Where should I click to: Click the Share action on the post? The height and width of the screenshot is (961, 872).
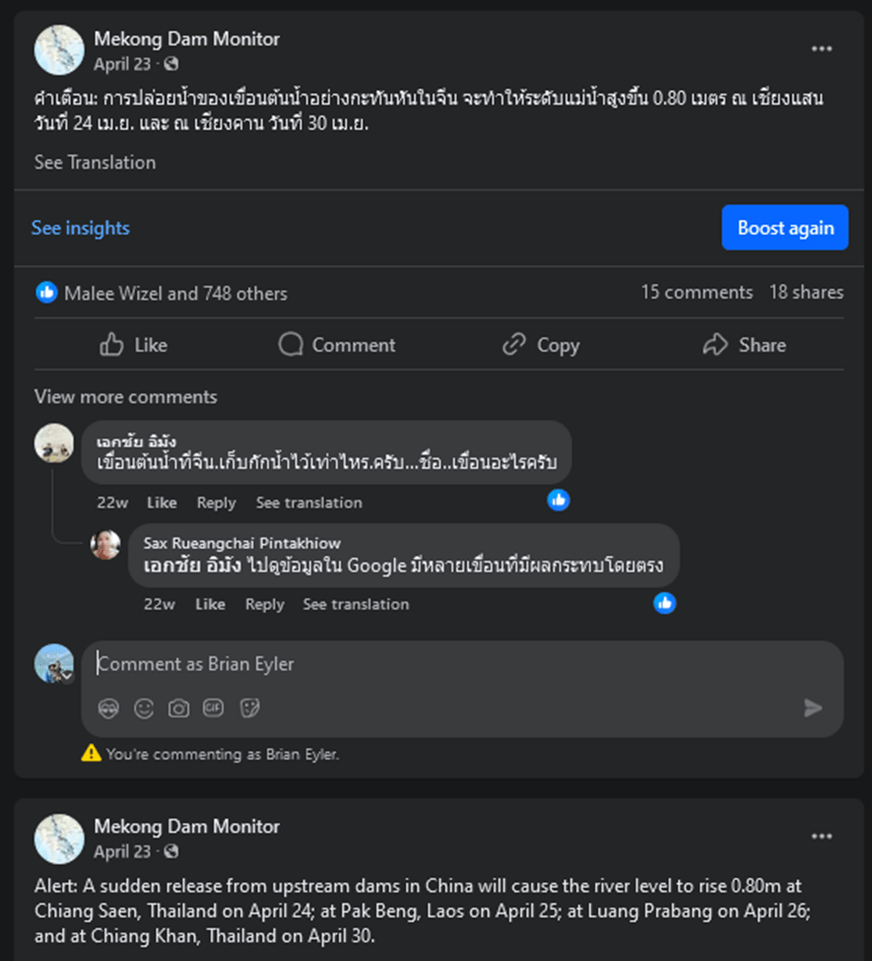[x=744, y=345]
